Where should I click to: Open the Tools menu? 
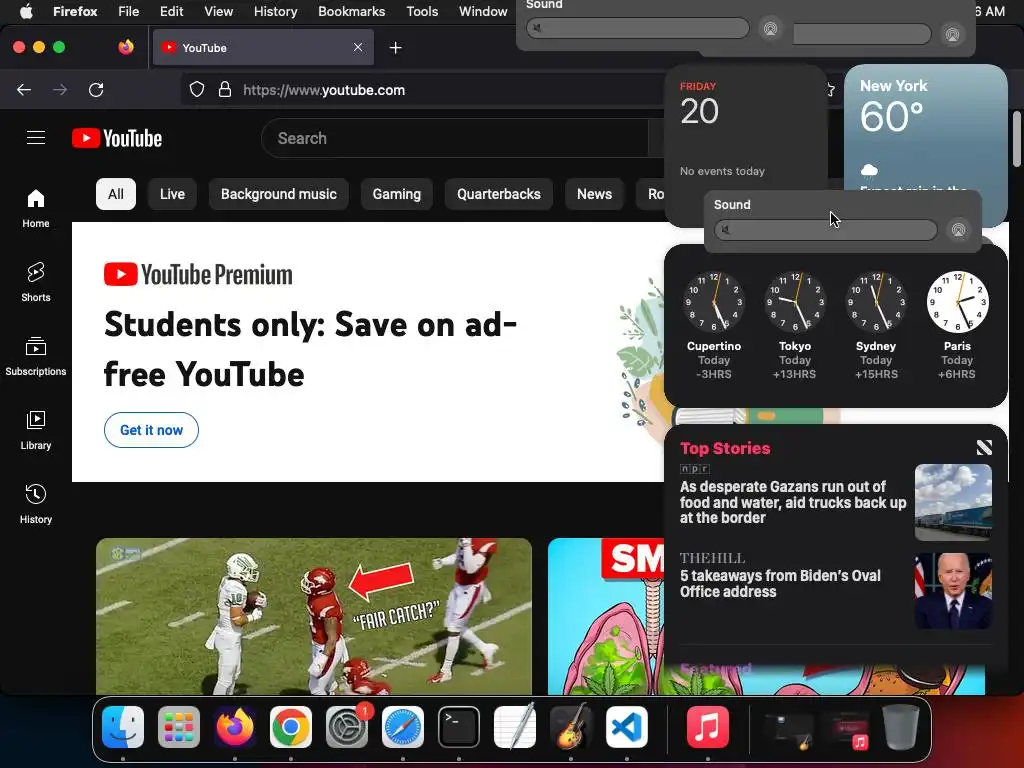tap(422, 11)
